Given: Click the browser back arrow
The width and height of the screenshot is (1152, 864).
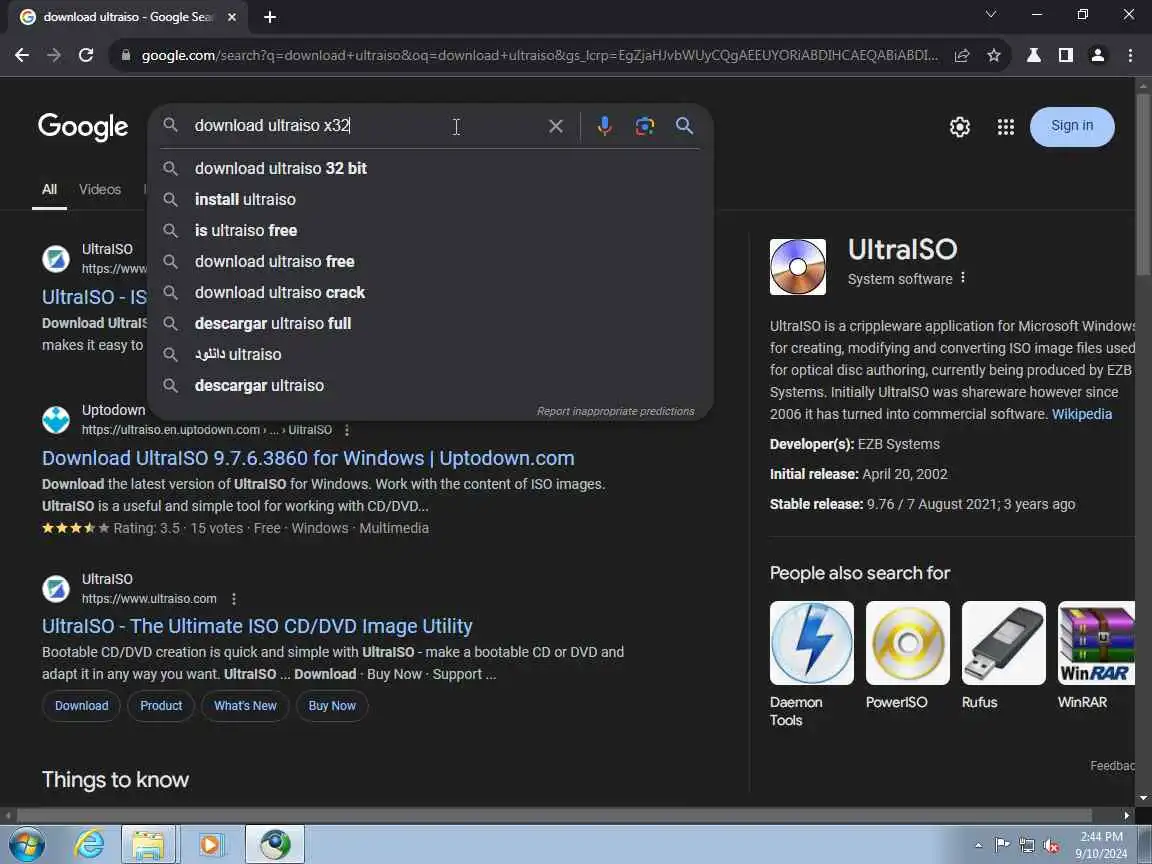Looking at the screenshot, I should point(22,55).
